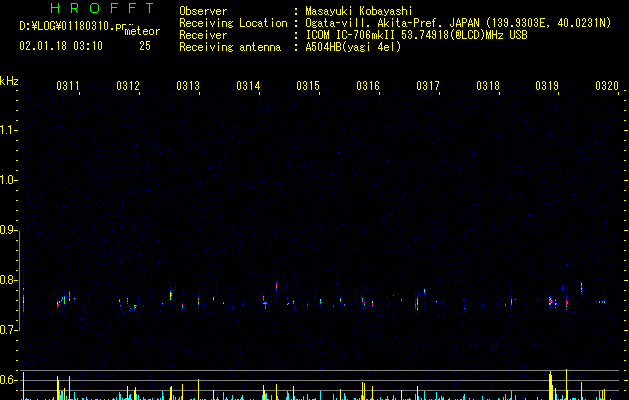Click the ICOM IC-706mkII receiver text
Screen dimensions: 629x400
[x=416, y=35]
